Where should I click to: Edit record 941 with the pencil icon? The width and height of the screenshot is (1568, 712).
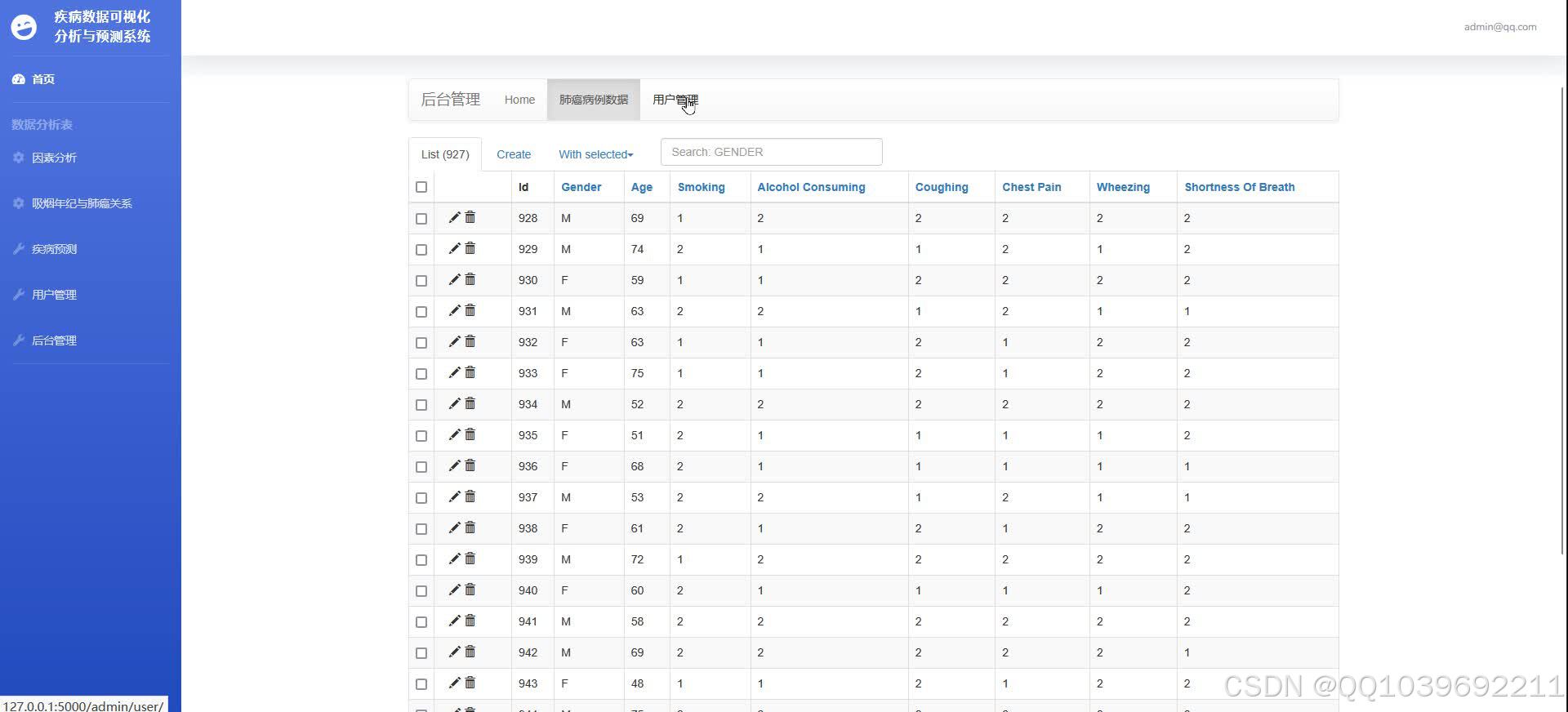(454, 621)
